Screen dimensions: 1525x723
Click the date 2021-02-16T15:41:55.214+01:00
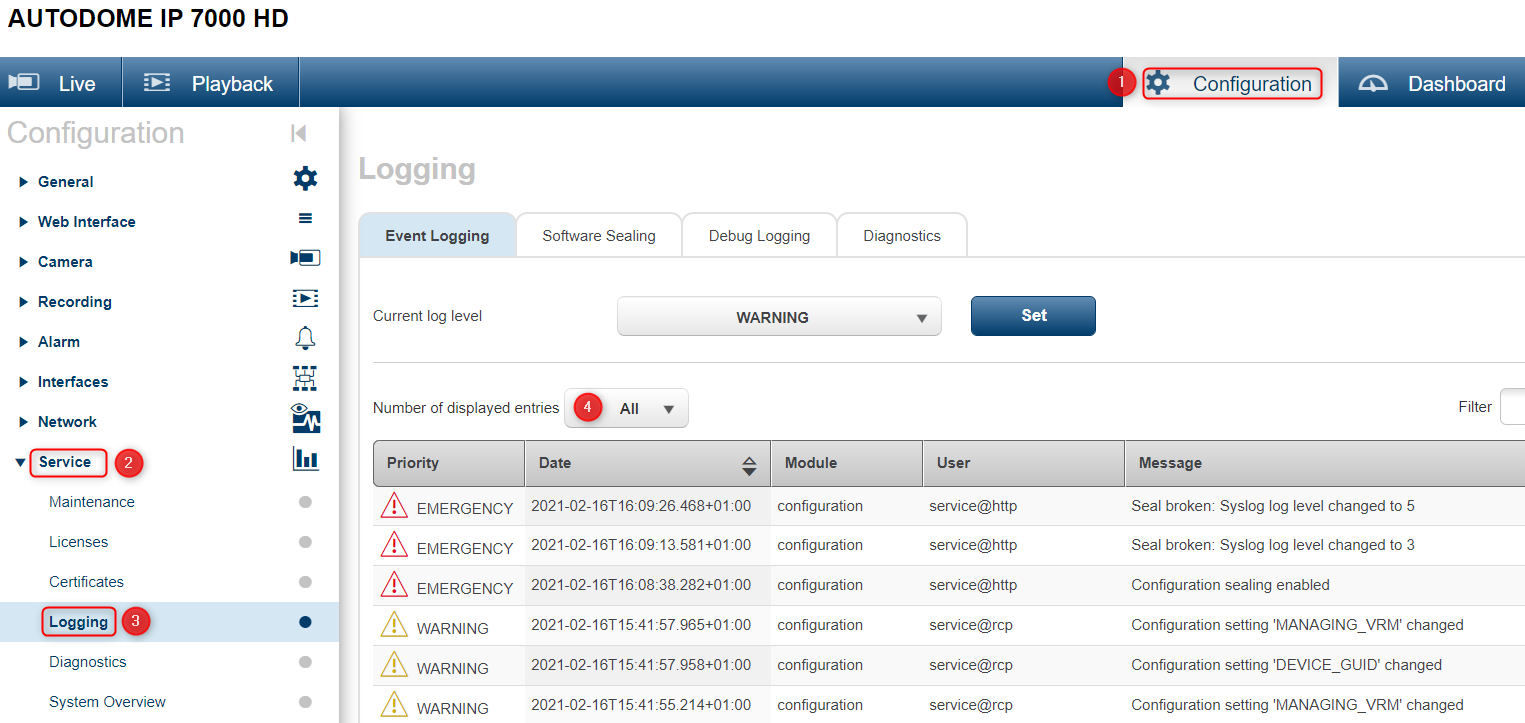pos(641,705)
